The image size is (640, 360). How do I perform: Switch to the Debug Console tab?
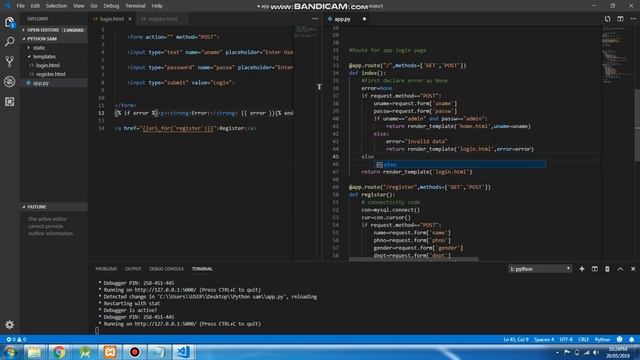click(x=167, y=269)
